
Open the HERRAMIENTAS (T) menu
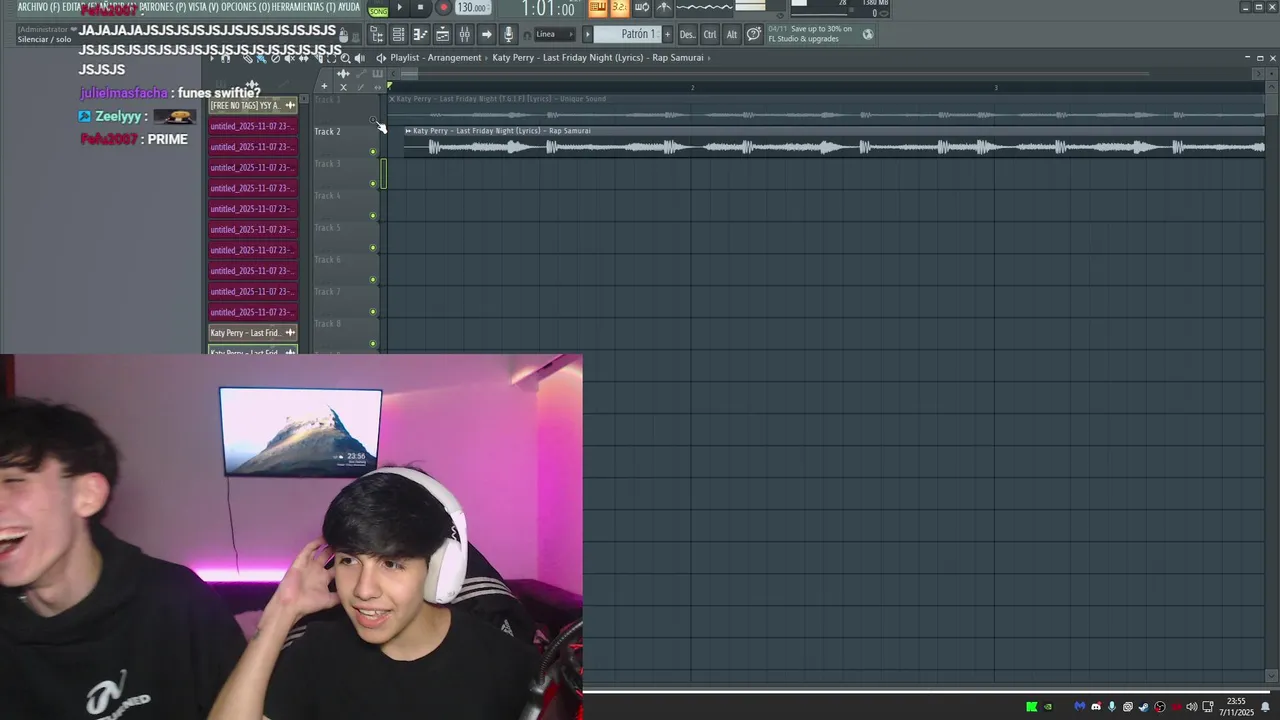303,7
